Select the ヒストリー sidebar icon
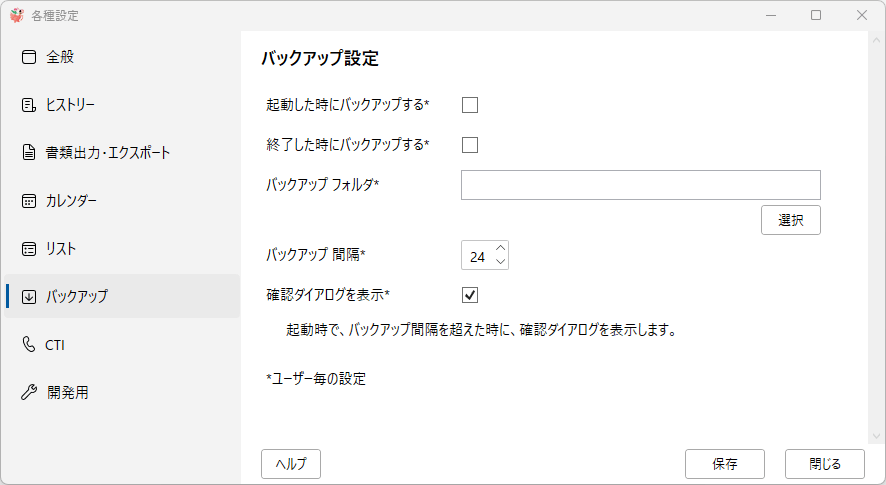The image size is (886, 485). pyautogui.click(x=29, y=105)
